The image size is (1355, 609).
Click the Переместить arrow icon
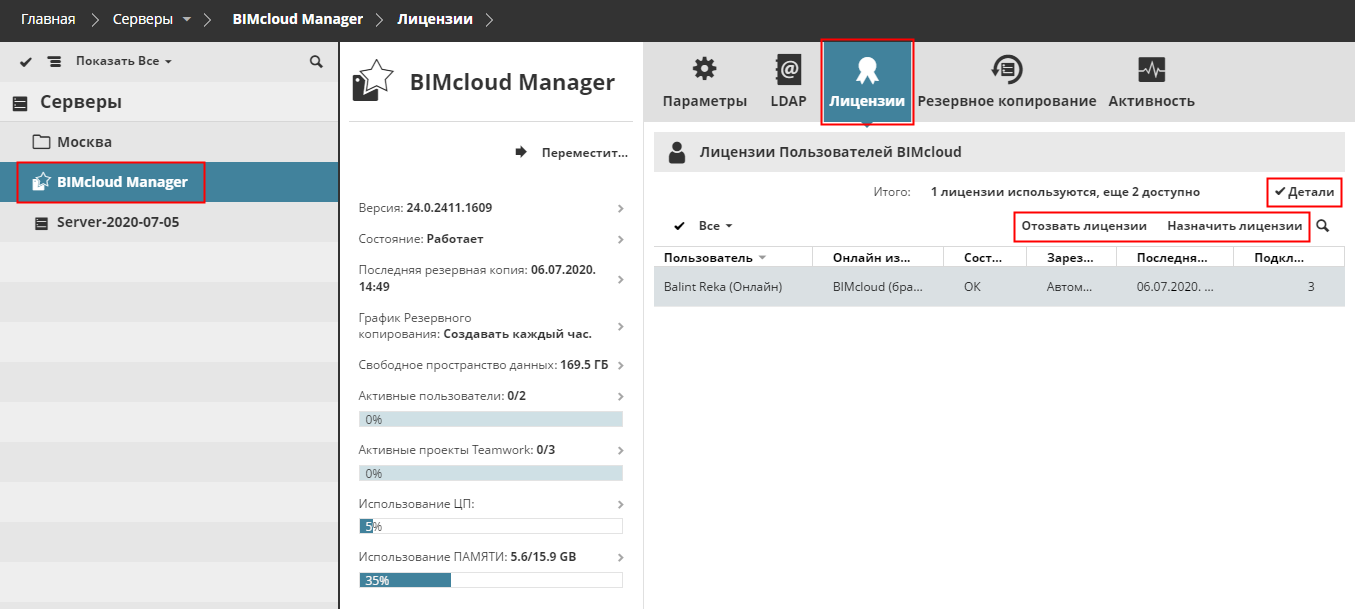[x=520, y=153]
